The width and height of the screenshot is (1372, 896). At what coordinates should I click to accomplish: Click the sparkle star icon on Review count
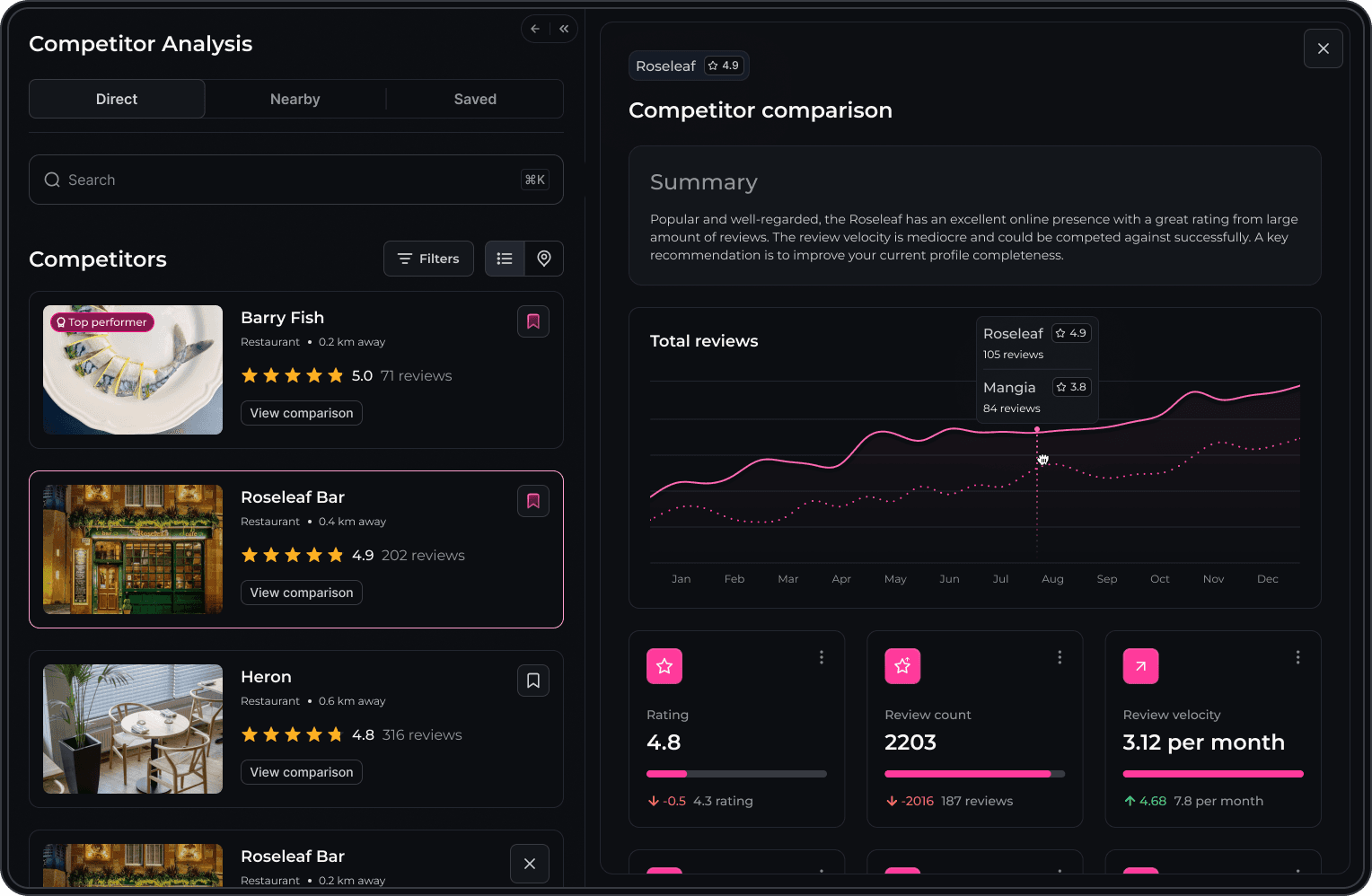[x=902, y=666]
